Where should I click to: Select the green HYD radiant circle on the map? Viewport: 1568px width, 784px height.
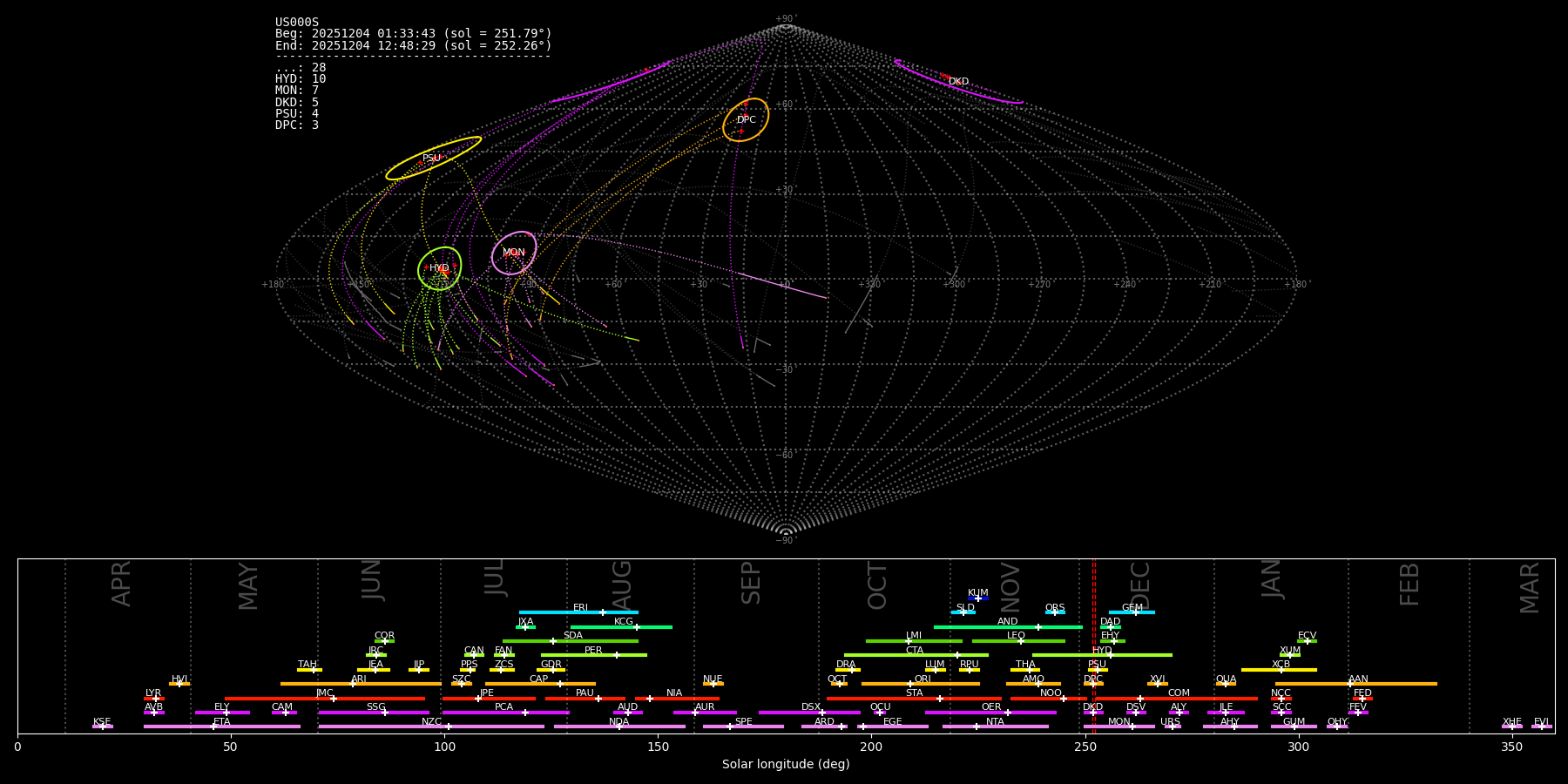coord(439,268)
